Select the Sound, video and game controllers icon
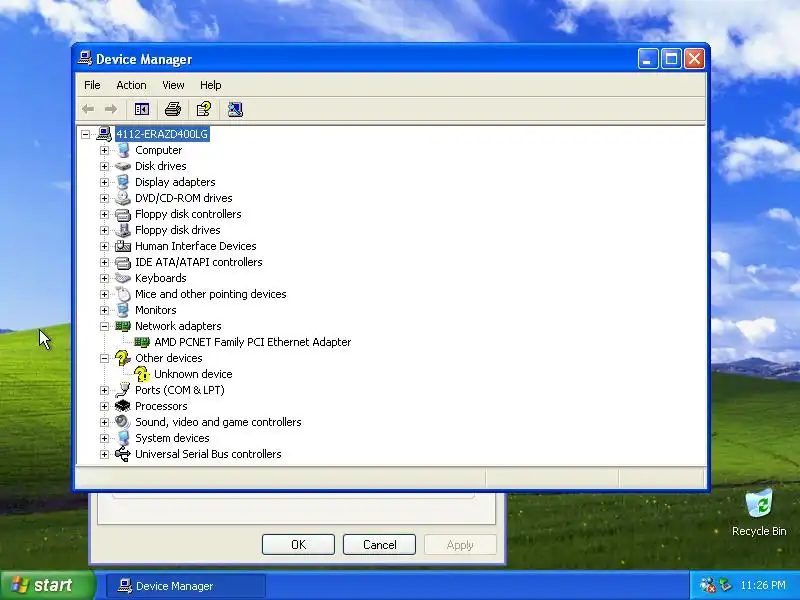 coord(123,422)
